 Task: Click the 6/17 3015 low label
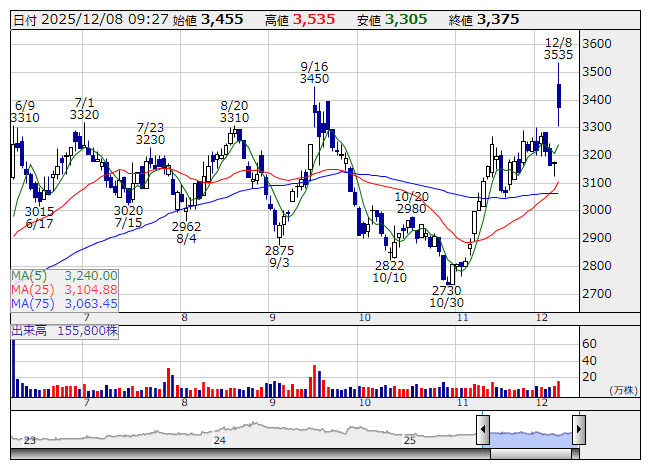pos(39,218)
